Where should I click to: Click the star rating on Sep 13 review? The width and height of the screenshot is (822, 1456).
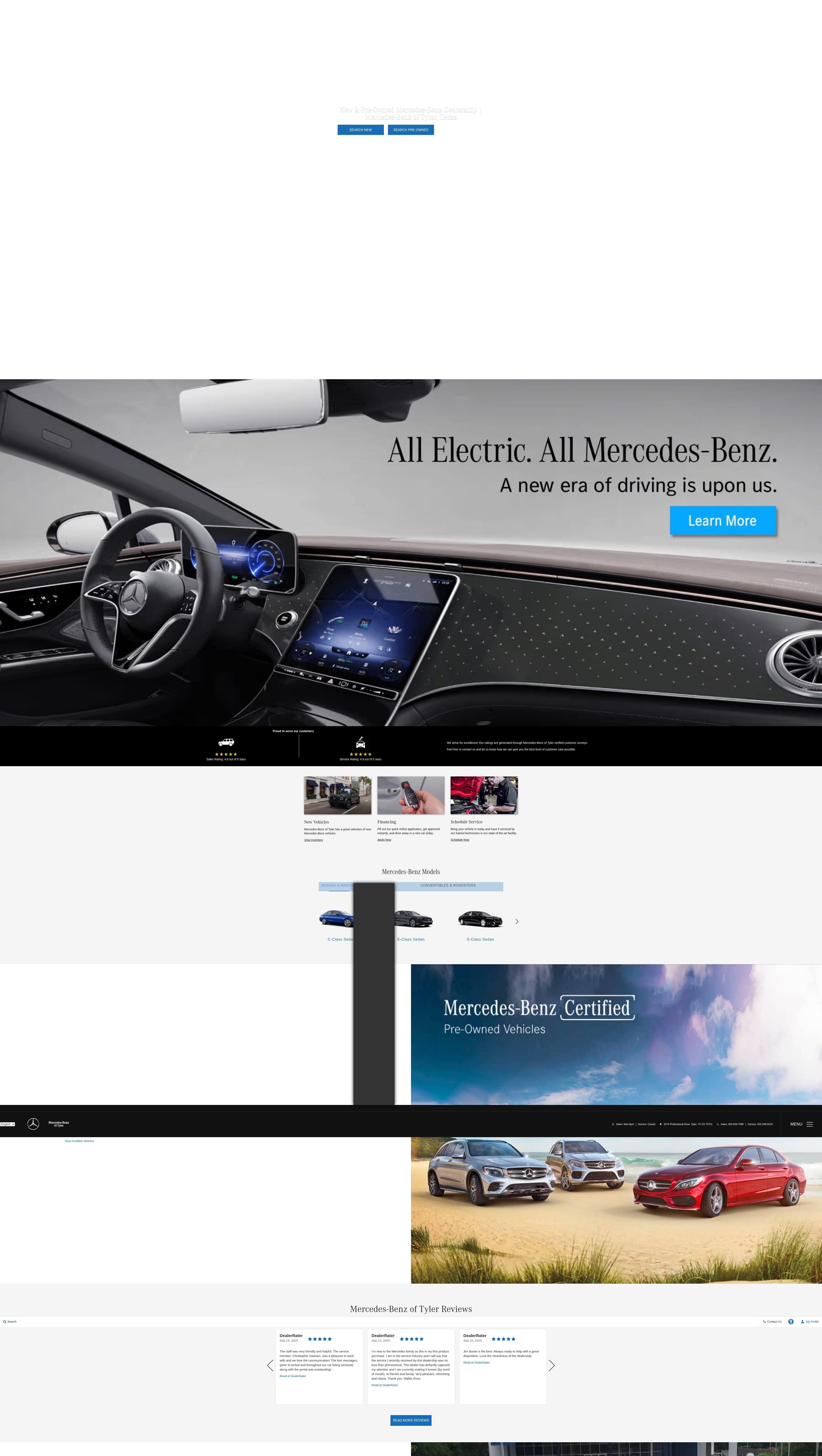pyautogui.click(x=412, y=1339)
